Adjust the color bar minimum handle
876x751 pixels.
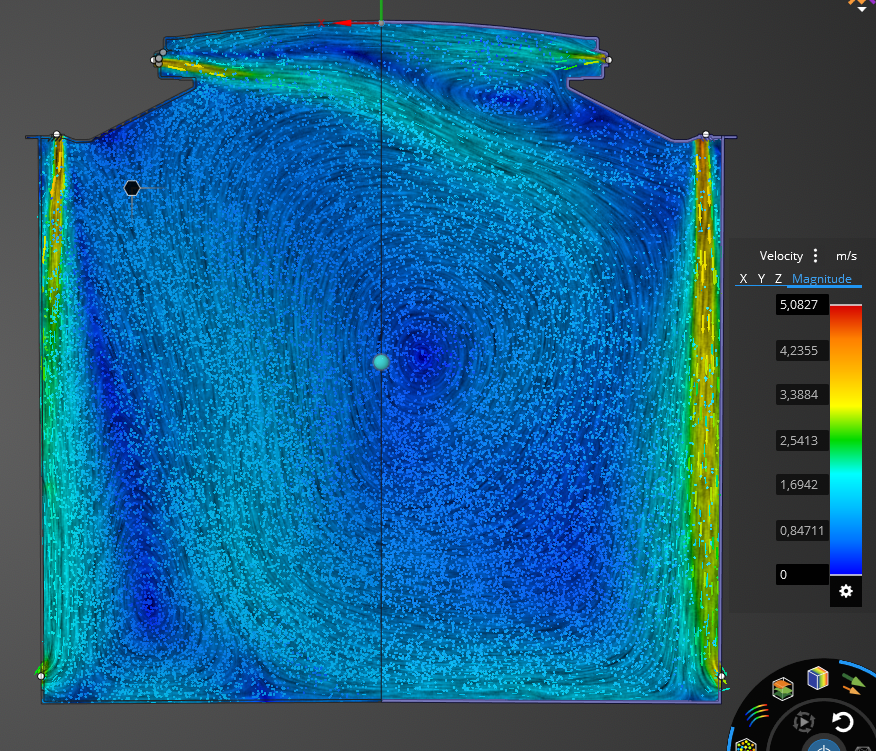846,574
